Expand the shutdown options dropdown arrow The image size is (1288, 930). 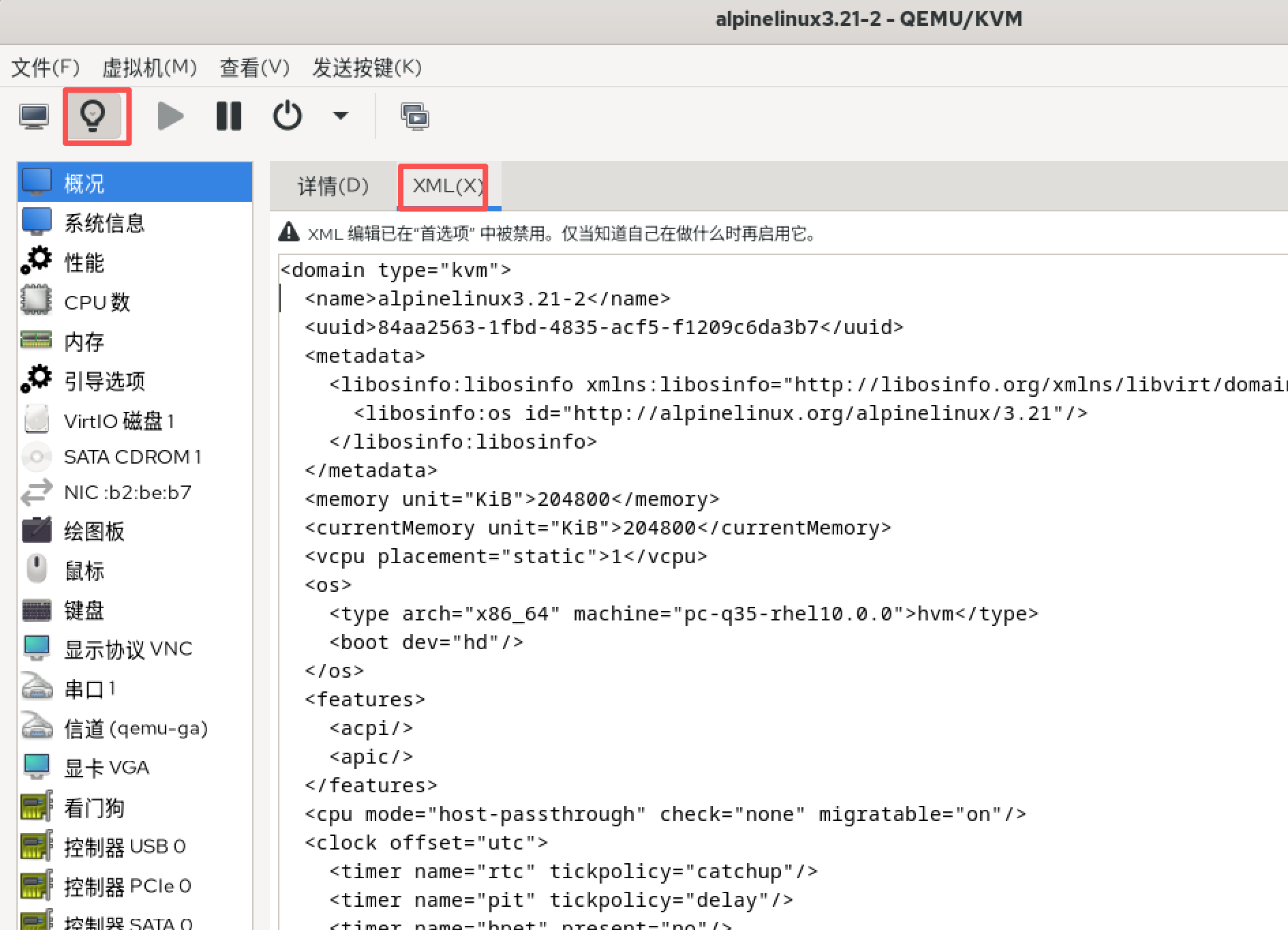(x=340, y=116)
